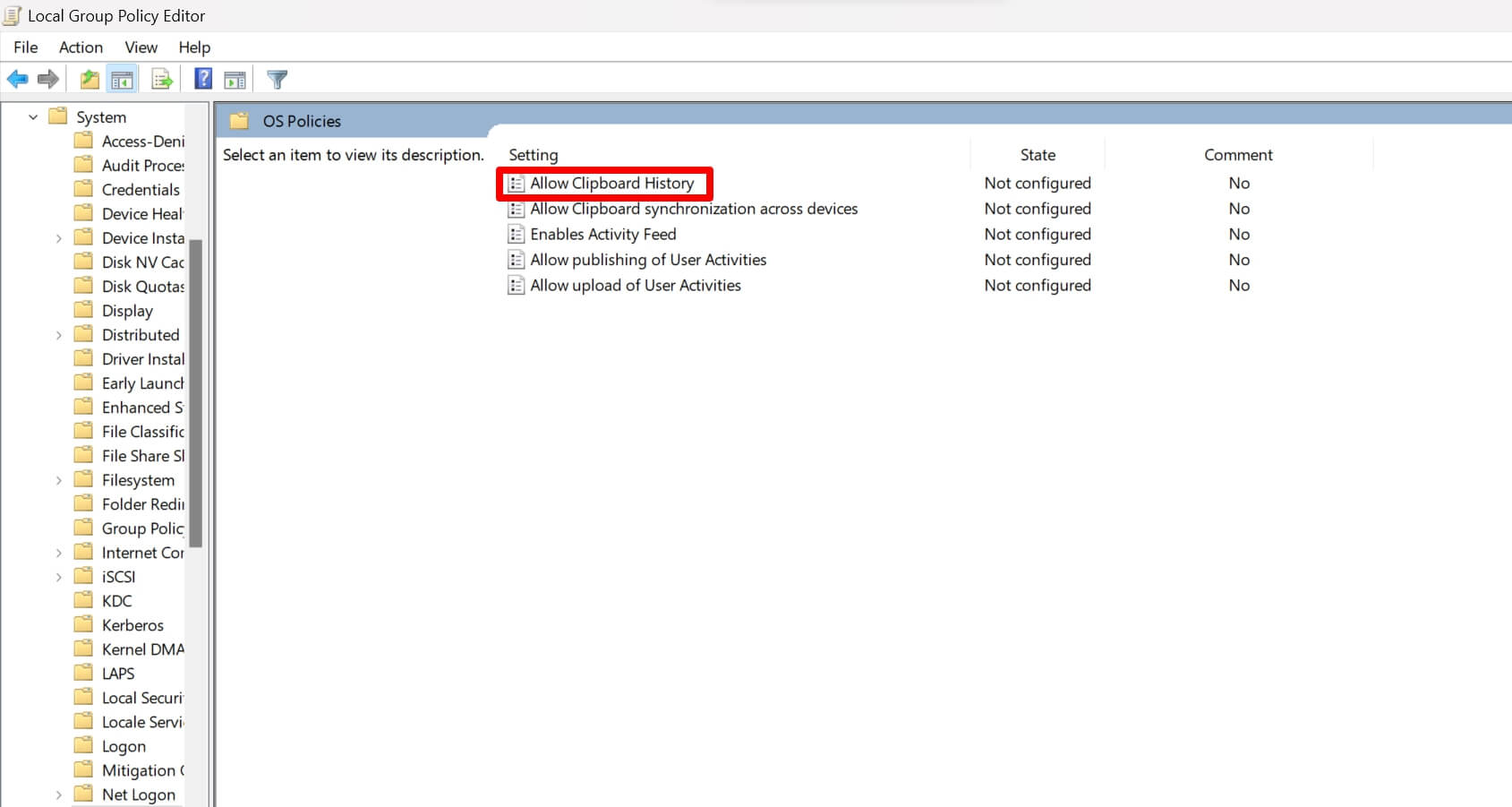Select Allow publishing of User Activities
The width and height of the screenshot is (1512, 807).
(x=648, y=260)
